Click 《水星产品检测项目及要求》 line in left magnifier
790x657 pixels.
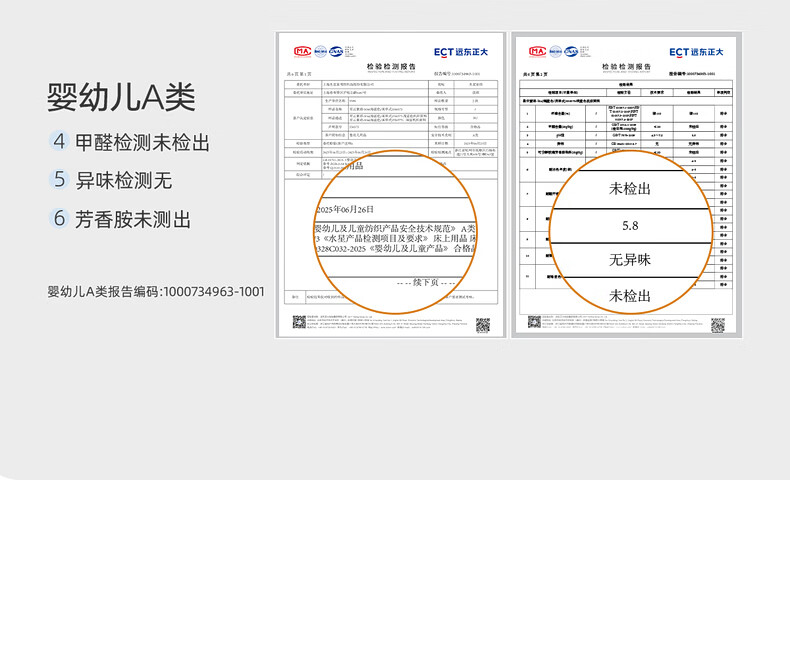coord(396,238)
